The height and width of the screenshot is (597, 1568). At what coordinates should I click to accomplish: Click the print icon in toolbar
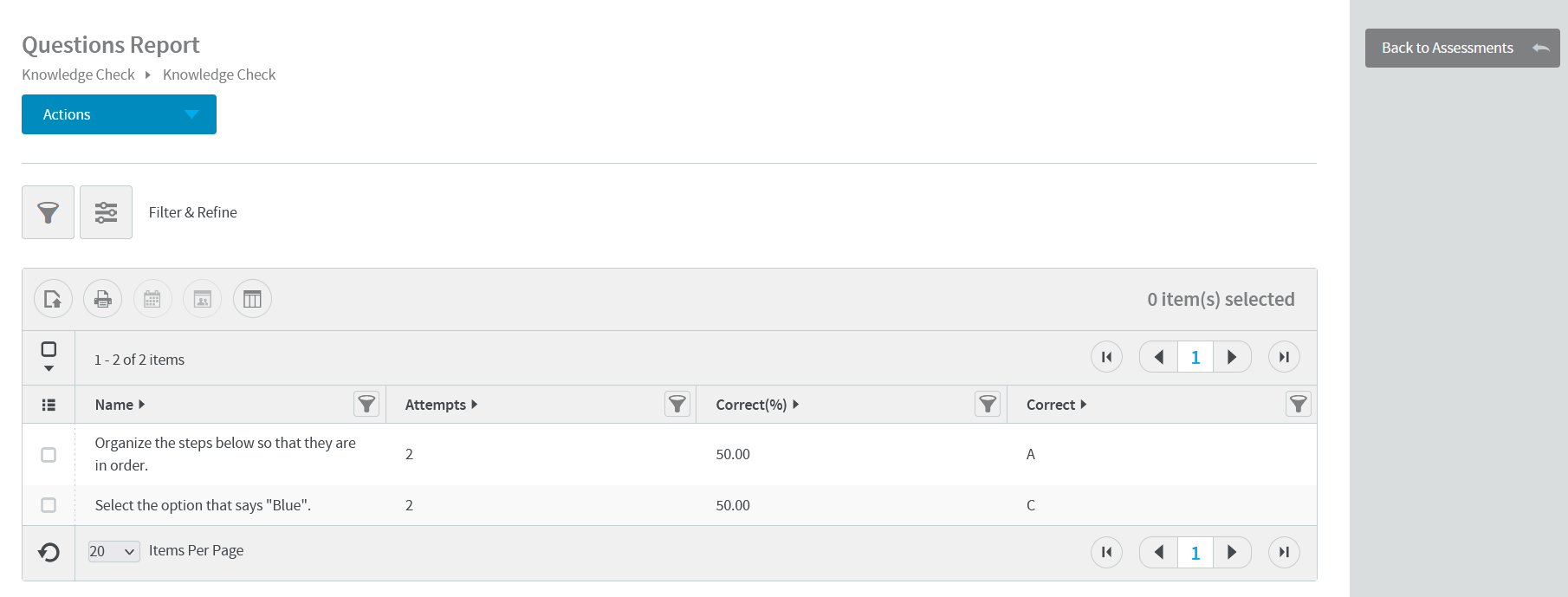point(102,299)
